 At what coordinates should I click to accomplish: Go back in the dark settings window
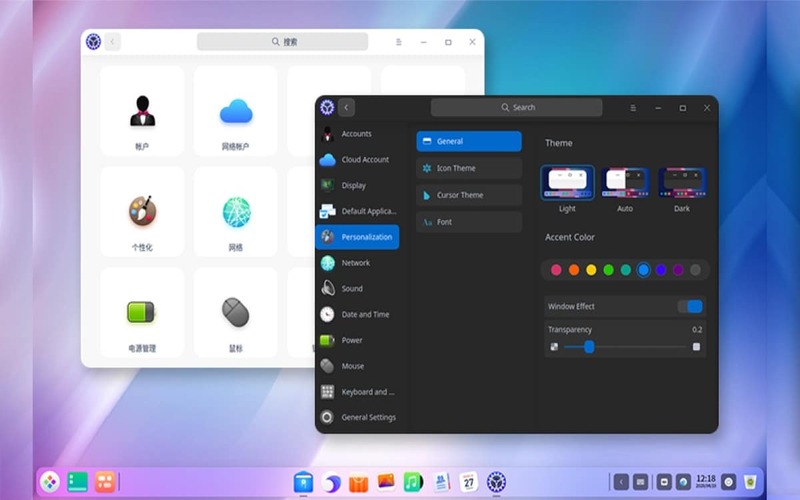346,108
